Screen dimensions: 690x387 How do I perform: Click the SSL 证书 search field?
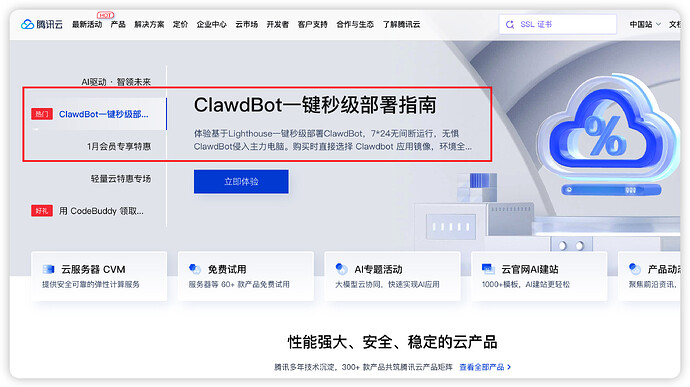pyautogui.click(x=558, y=24)
